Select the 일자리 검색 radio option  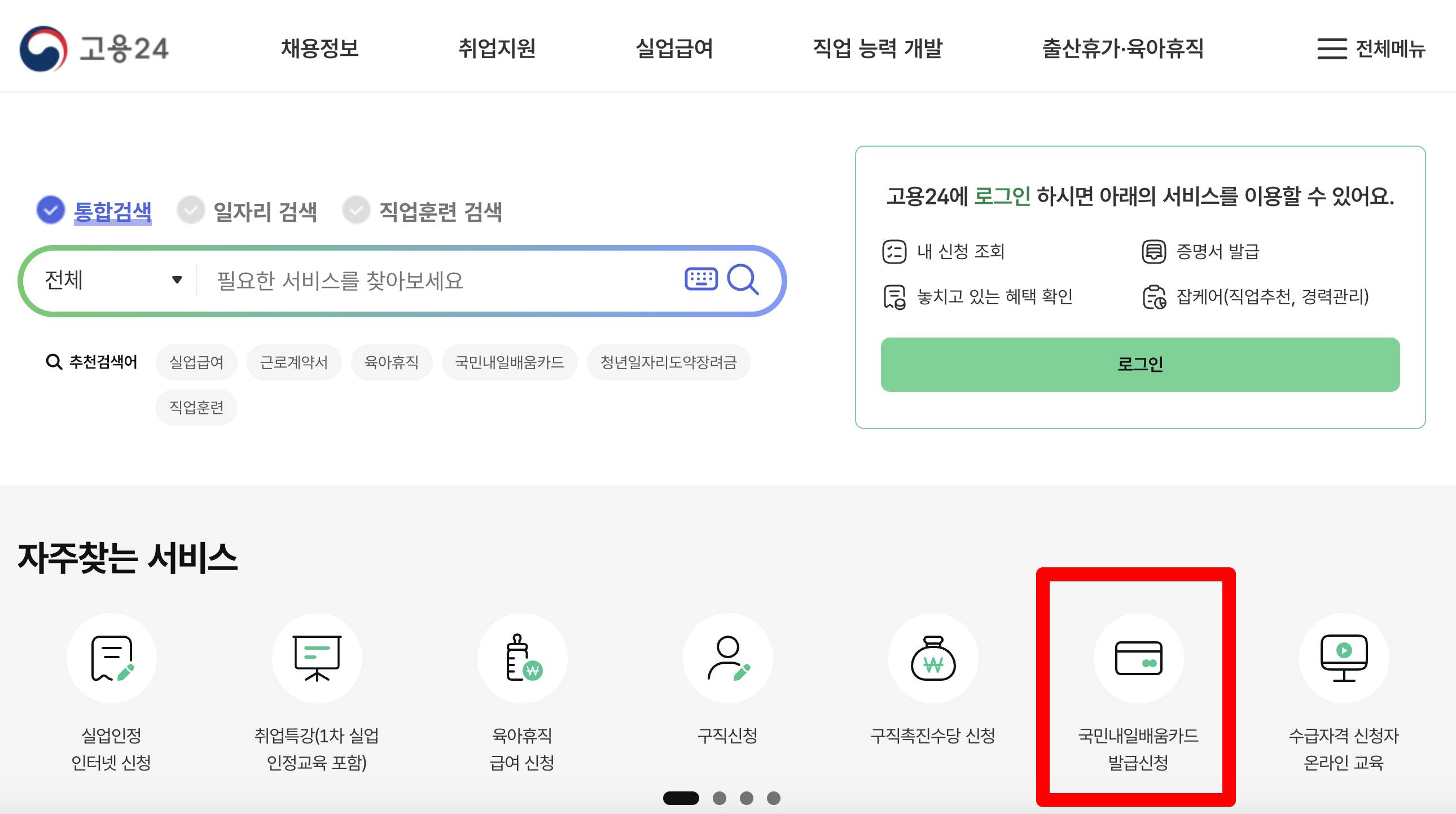pyautogui.click(x=191, y=211)
